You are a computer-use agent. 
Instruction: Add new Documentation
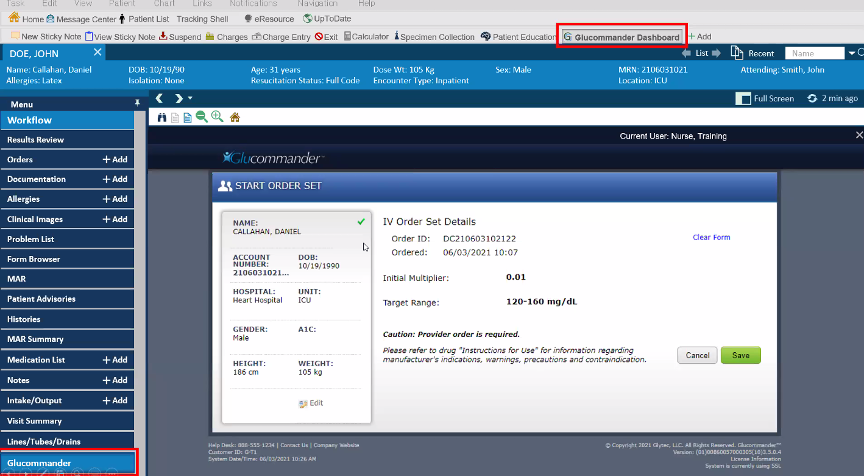click(x=115, y=180)
